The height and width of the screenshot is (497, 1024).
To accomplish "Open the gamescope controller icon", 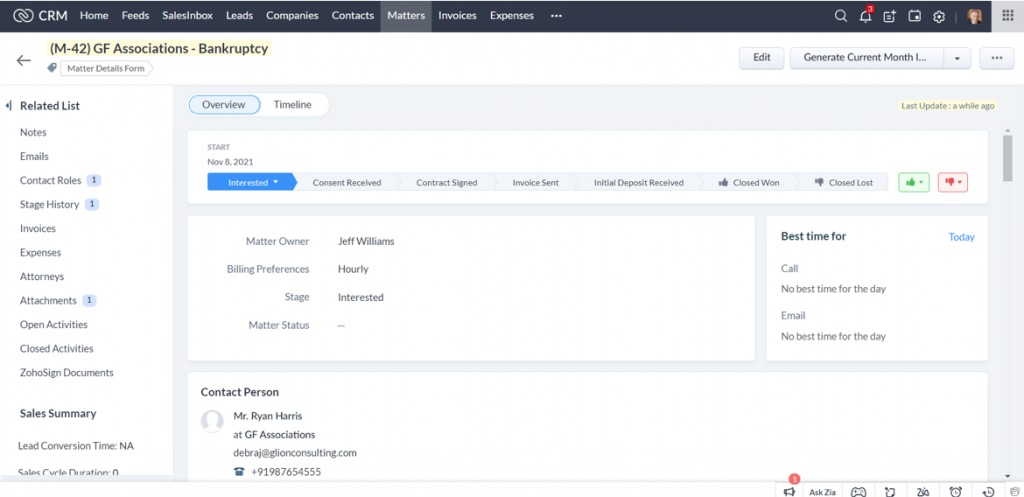I will pyautogui.click(x=858, y=492).
